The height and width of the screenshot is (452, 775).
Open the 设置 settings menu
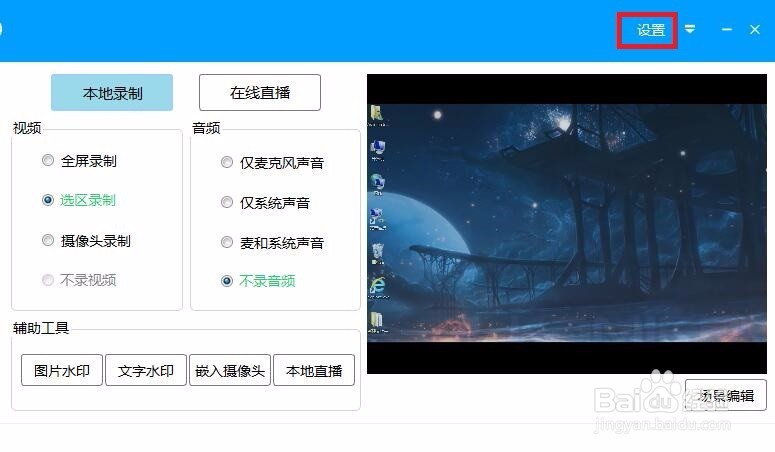click(x=650, y=30)
